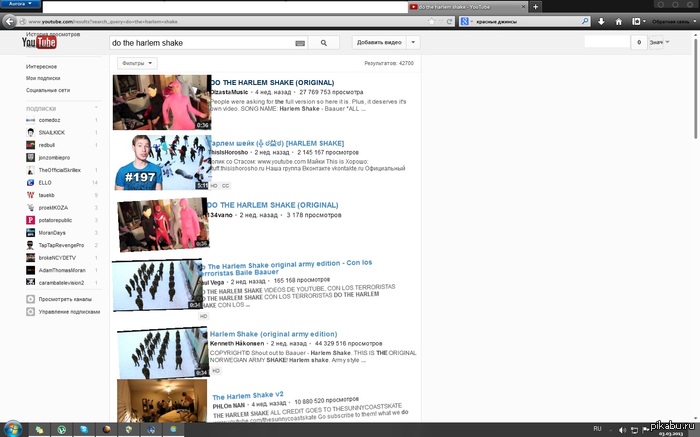
Task: Open the 'Гарлем шейк [HARLEM SHAKE]' video title
Action: (x=276, y=143)
